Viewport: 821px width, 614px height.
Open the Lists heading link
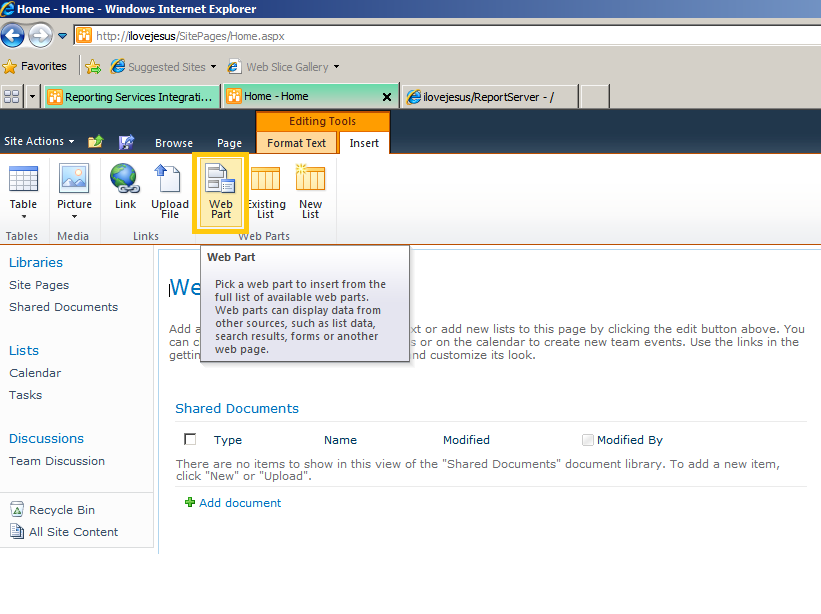point(24,350)
